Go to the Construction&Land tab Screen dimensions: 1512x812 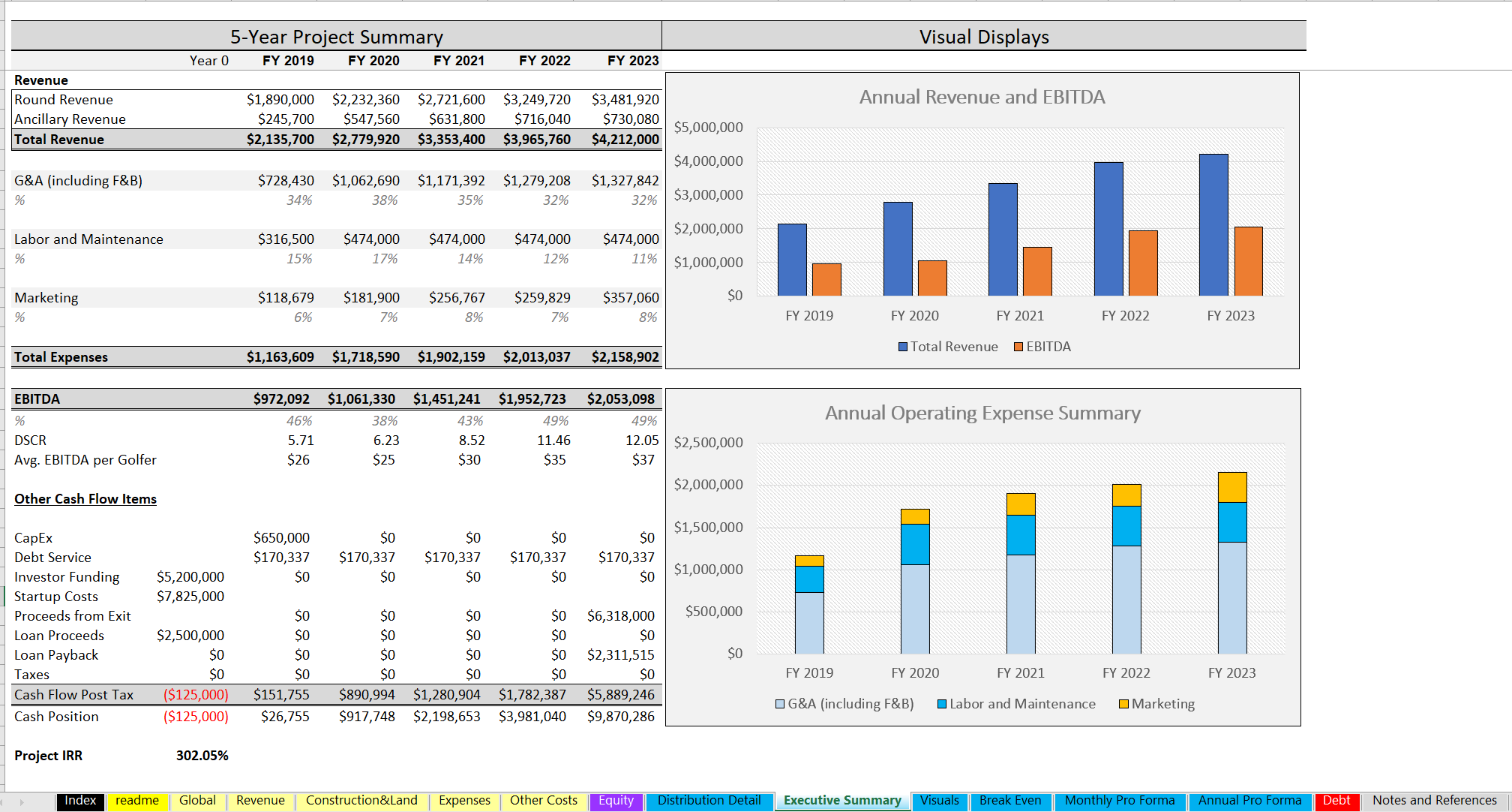click(361, 801)
